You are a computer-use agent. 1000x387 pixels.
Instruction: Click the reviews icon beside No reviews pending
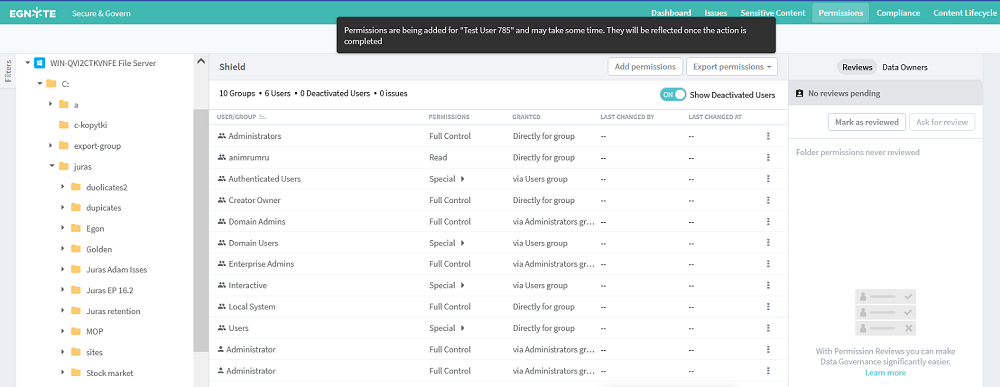coord(800,93)
